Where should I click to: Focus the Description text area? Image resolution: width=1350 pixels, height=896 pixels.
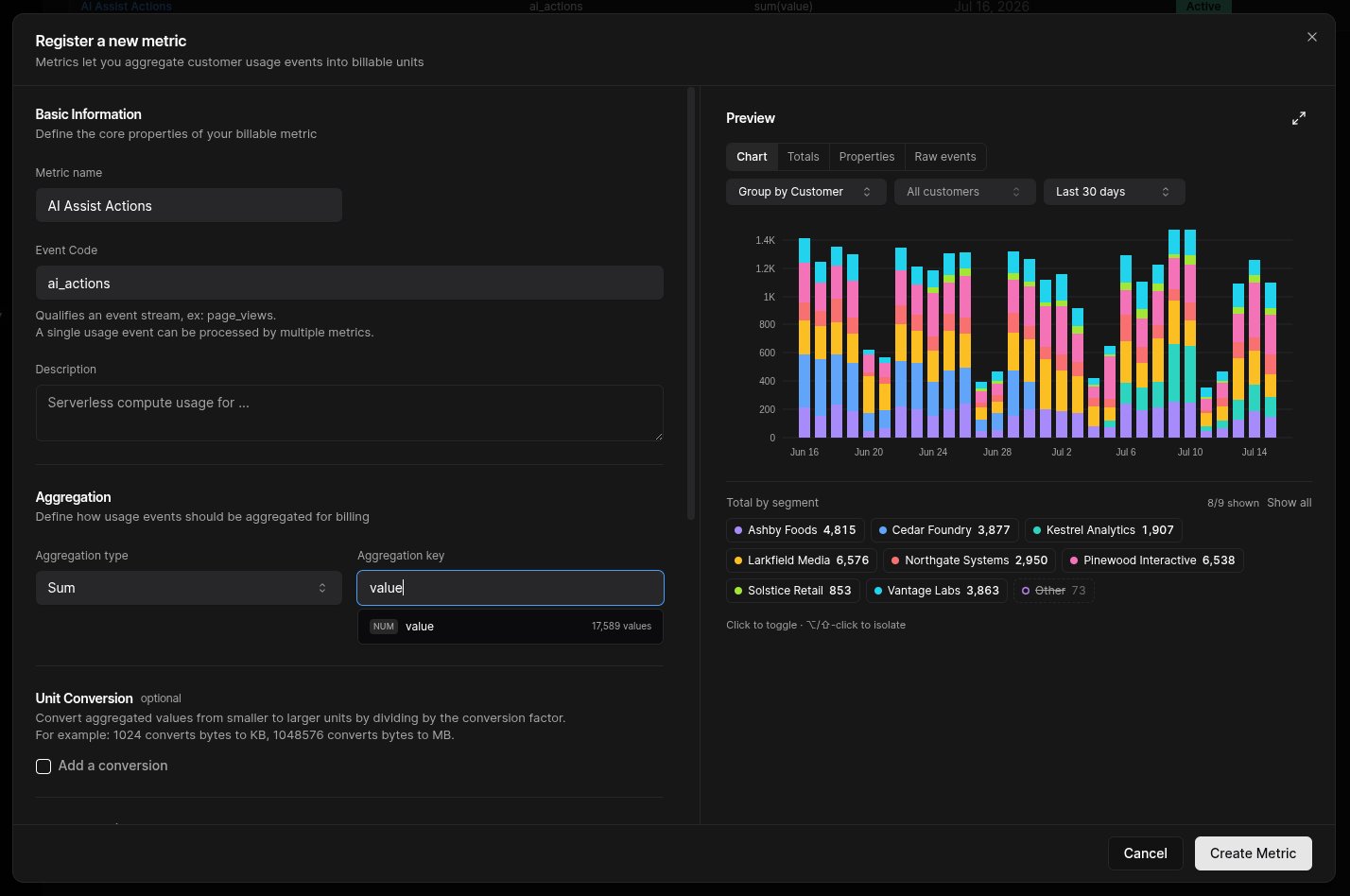coord(350,413)
